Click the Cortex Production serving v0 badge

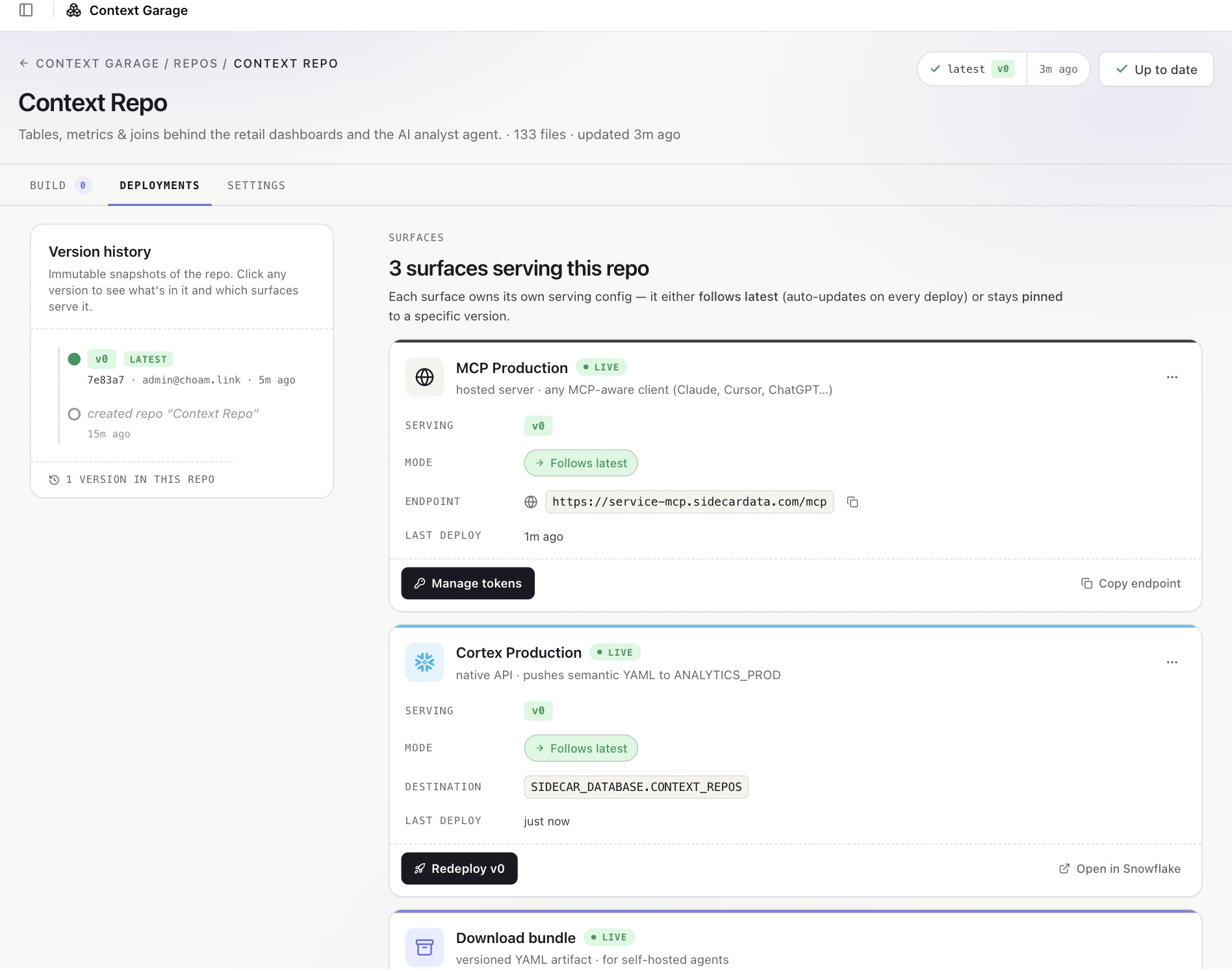538,711
